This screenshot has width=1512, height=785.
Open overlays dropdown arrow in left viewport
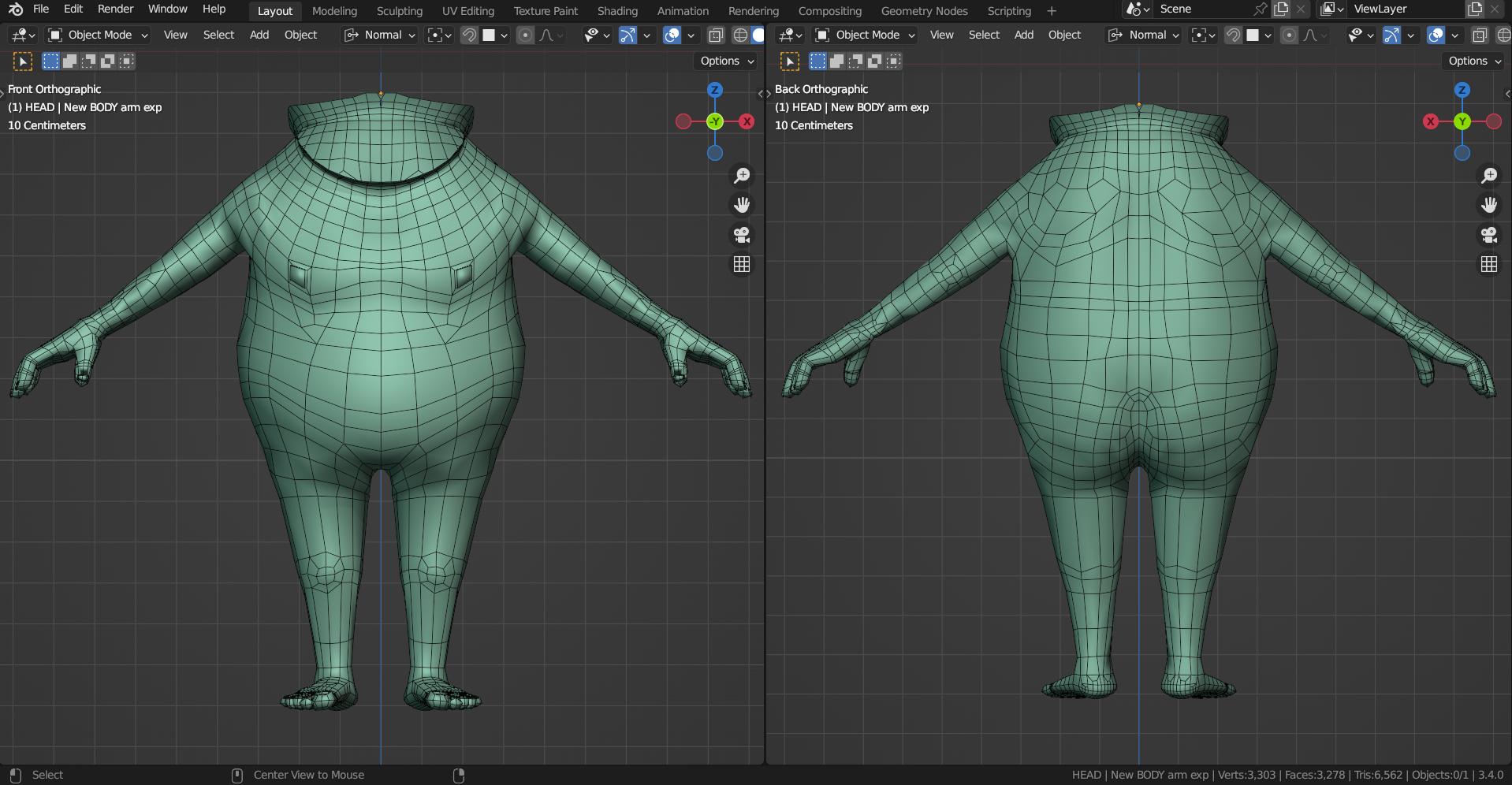tap(691, 35)
